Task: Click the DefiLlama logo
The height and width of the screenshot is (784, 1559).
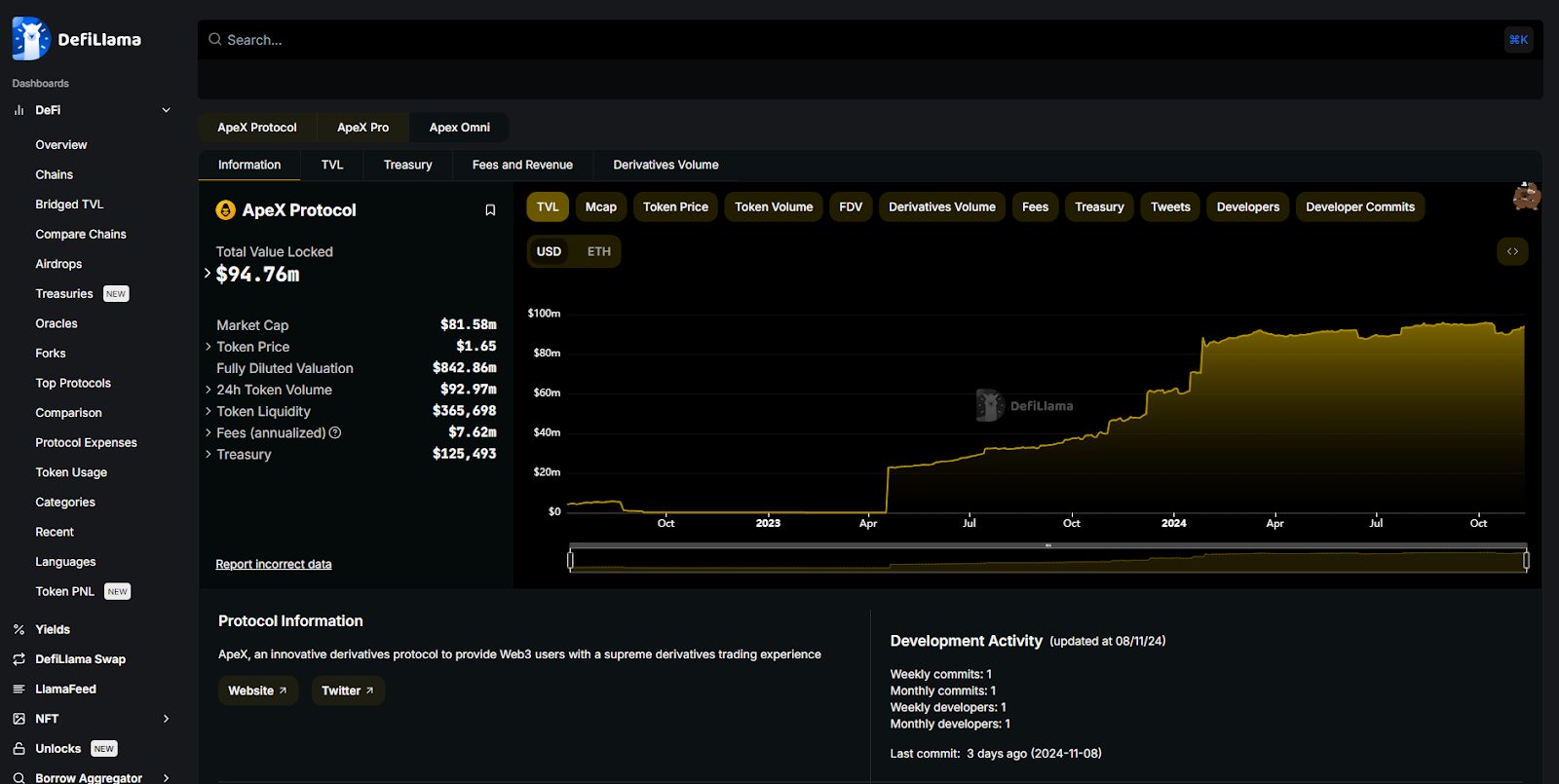Action: (77, 39)
